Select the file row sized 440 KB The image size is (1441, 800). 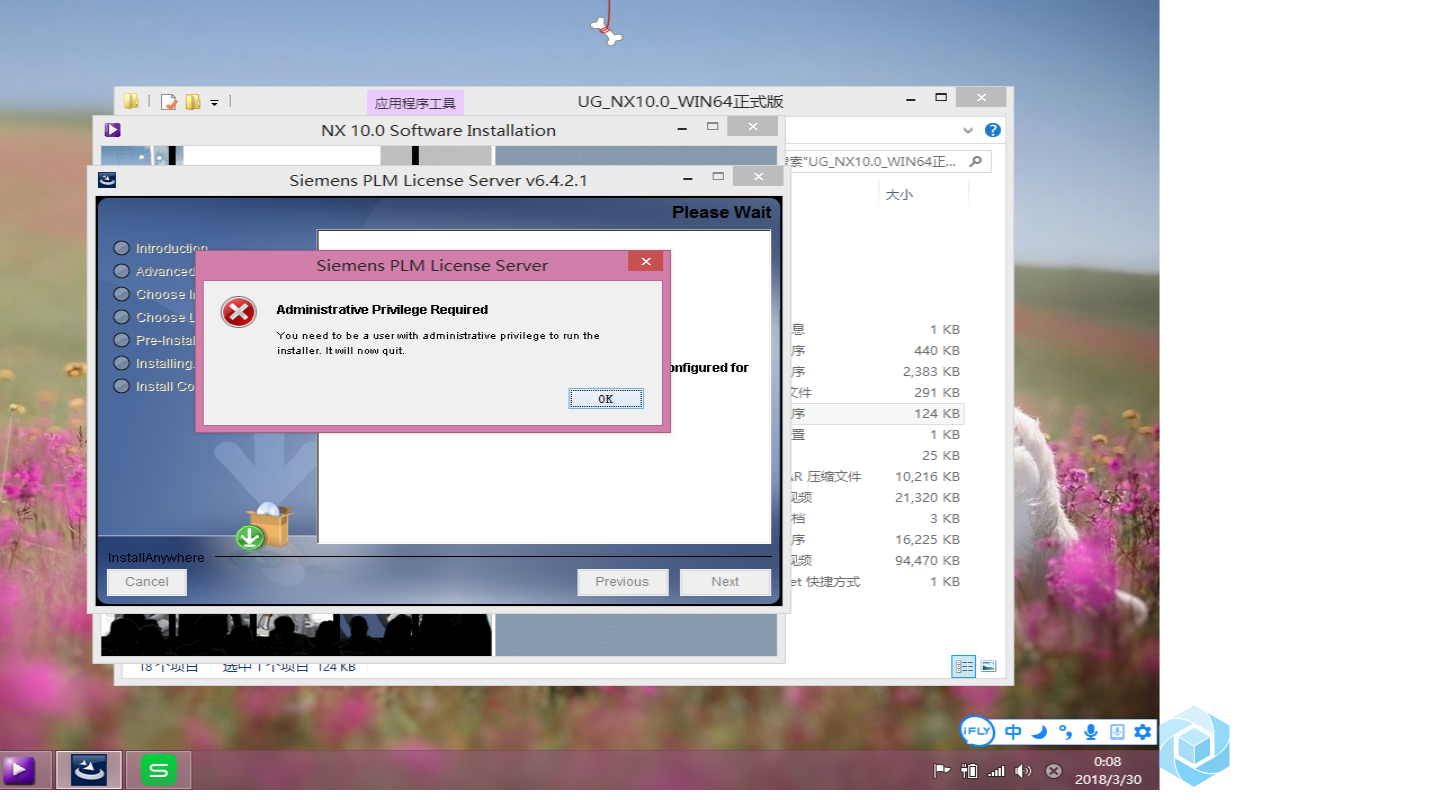coord(876,351)
